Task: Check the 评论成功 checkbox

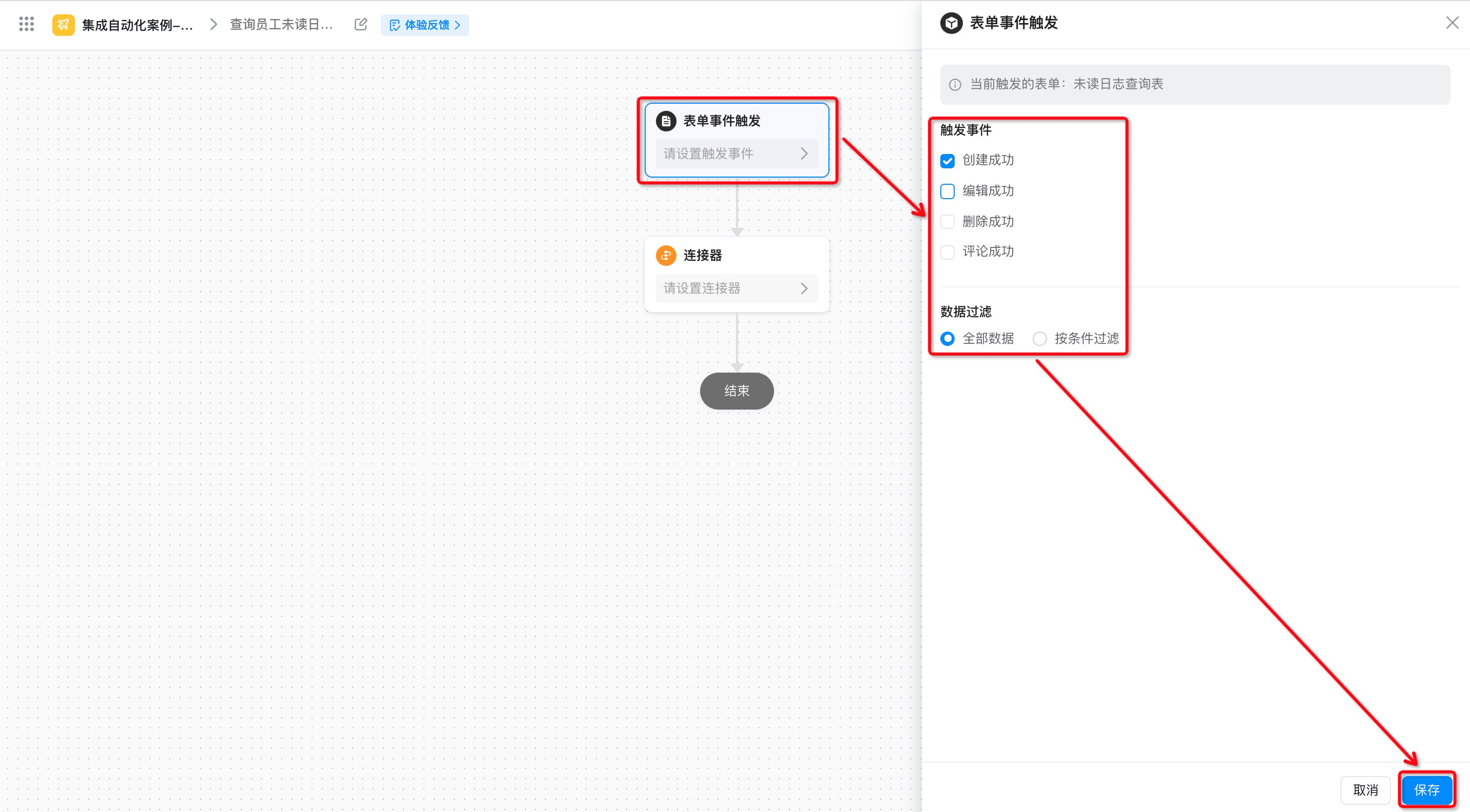Action: (947, 252)
